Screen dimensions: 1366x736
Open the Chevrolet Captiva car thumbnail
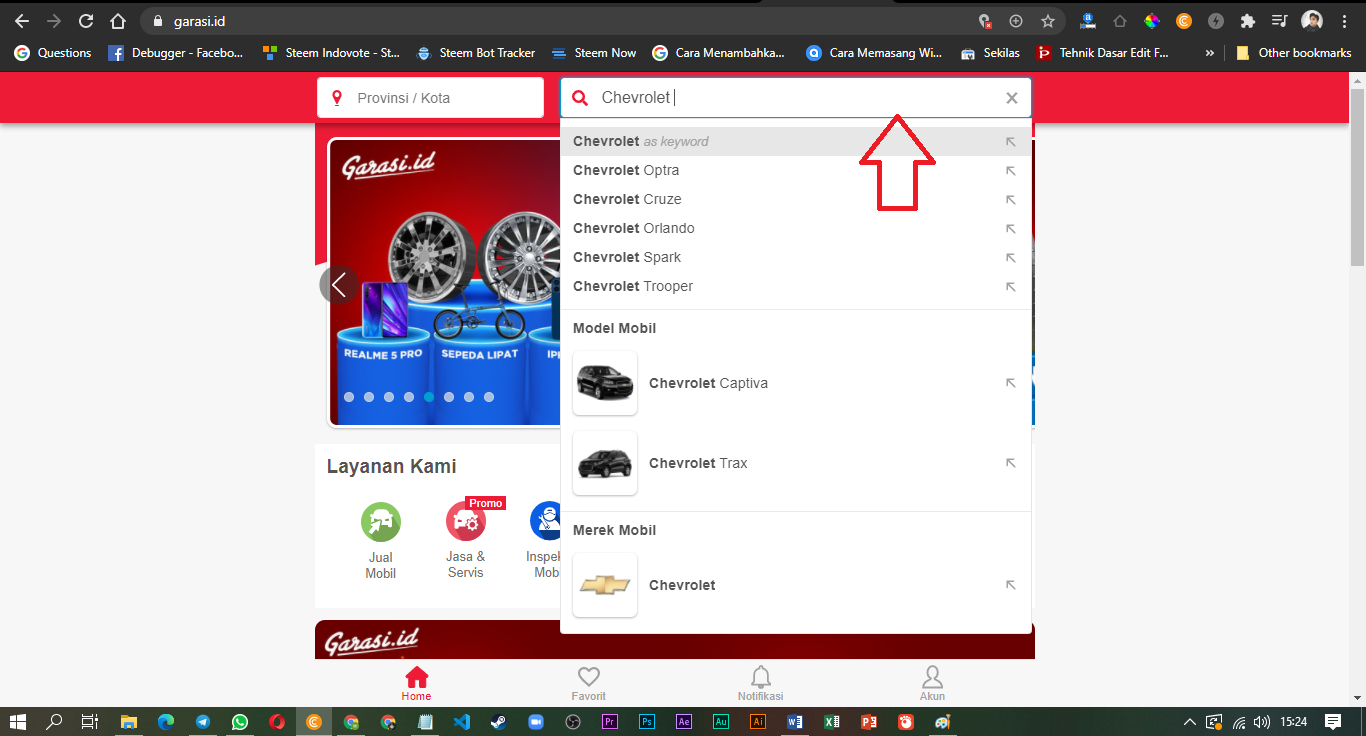pyautogui.click(x=605, y=383)
